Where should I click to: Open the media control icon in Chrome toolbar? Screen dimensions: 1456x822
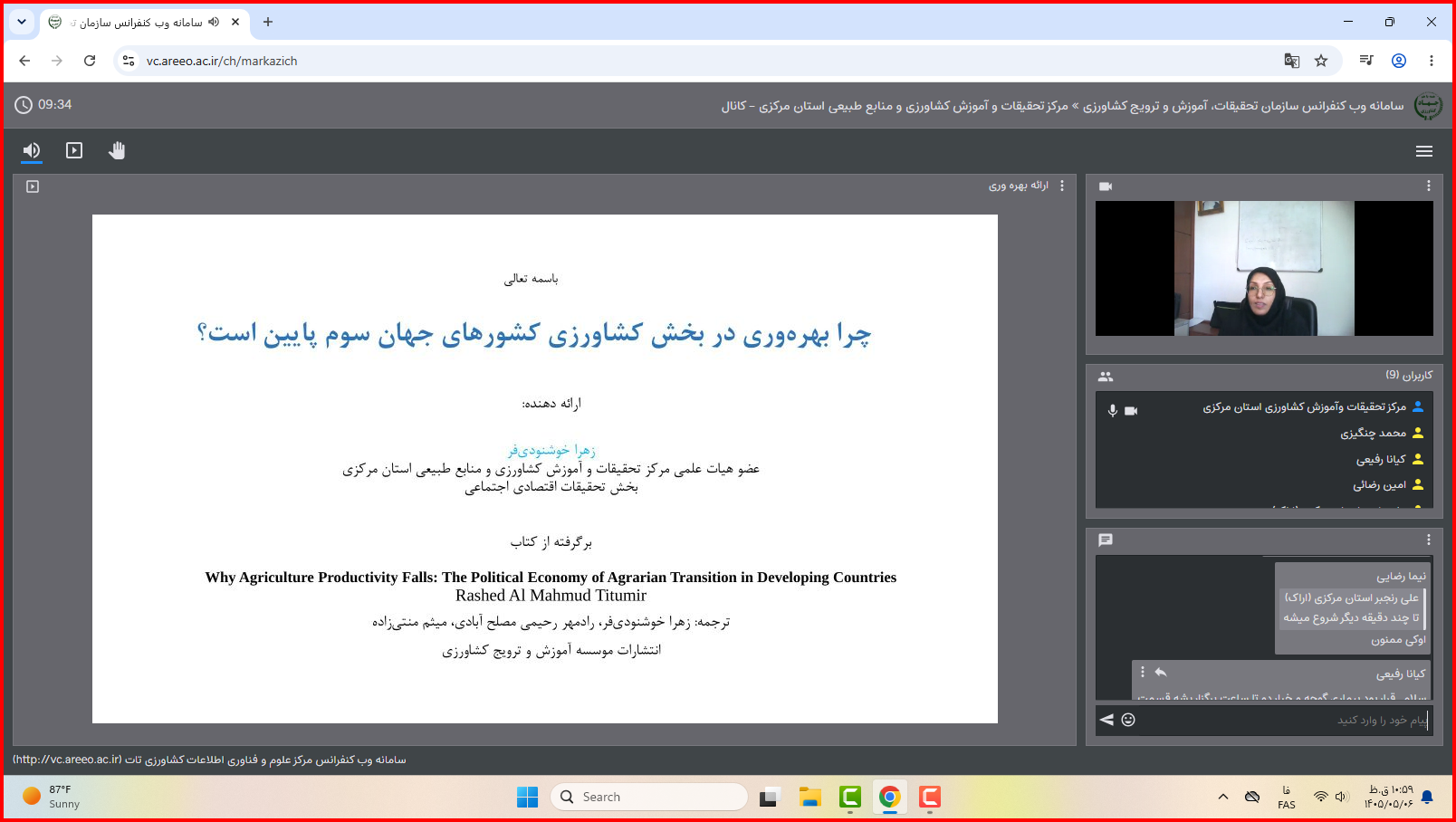[1366, 61]
